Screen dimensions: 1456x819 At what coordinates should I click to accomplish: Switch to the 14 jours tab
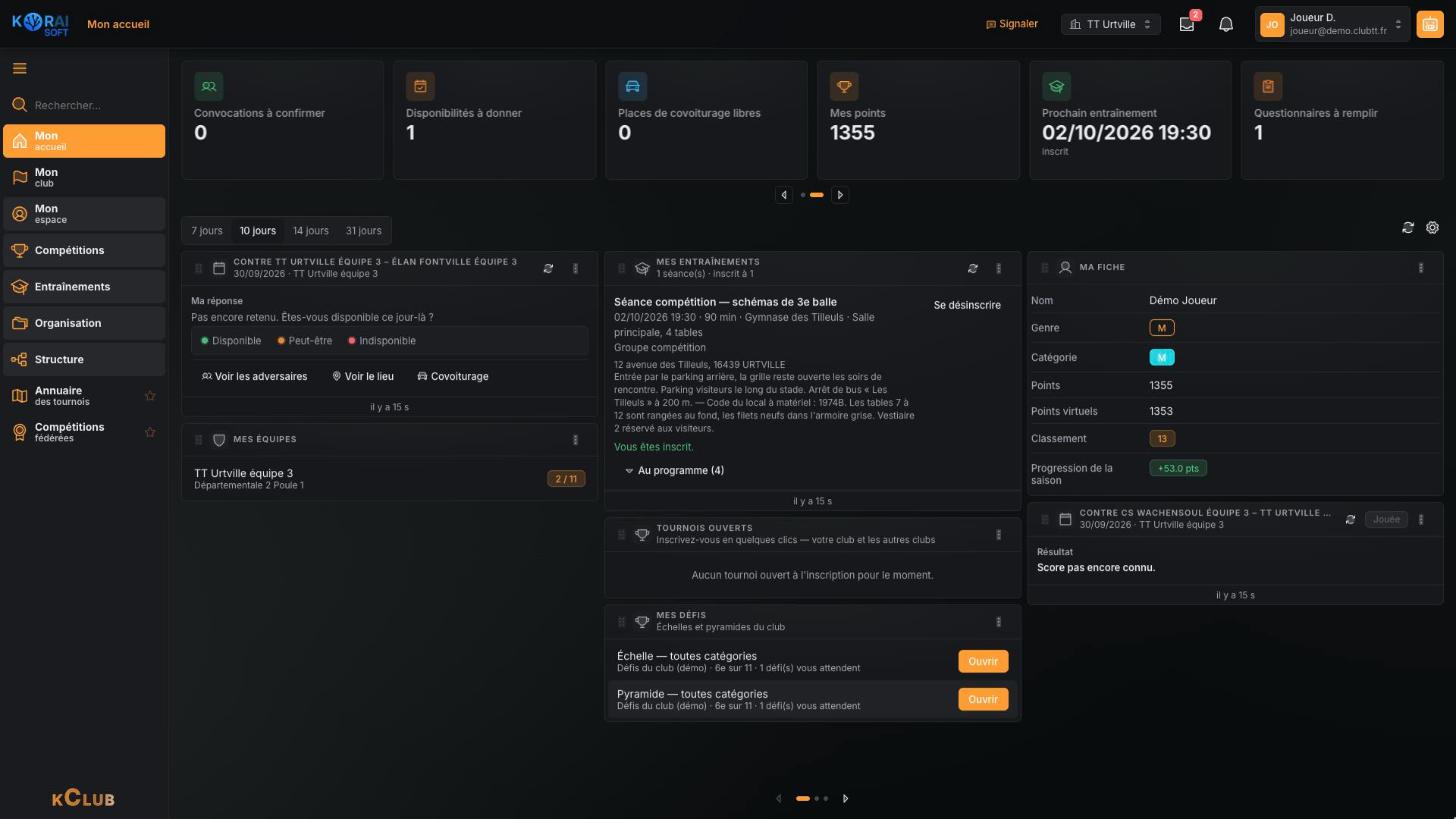(310, 231)
